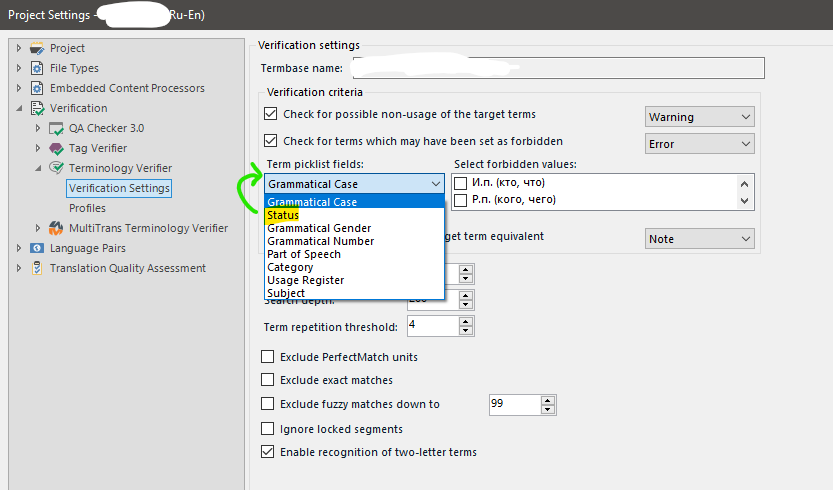Viewport: 833px width, 490px height.
Task: Enable Ignore locked segments
Action: [x=267, y=428]
